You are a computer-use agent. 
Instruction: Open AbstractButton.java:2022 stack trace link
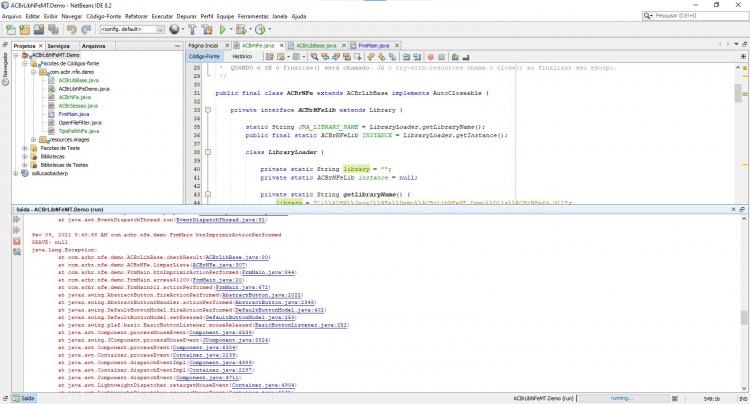click(x=262, y=295)
